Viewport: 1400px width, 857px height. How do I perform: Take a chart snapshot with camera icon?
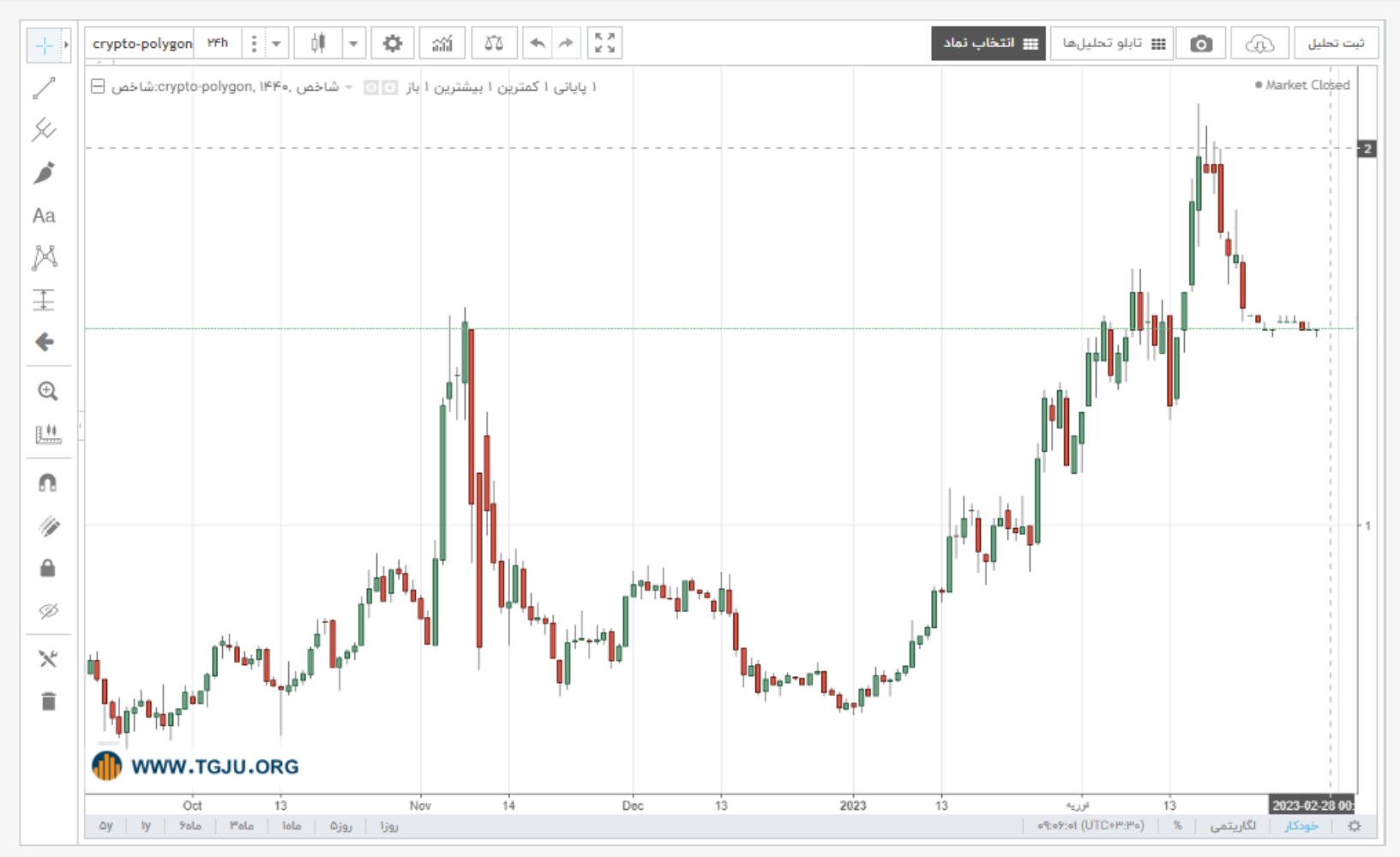(x=1201, y=44)
